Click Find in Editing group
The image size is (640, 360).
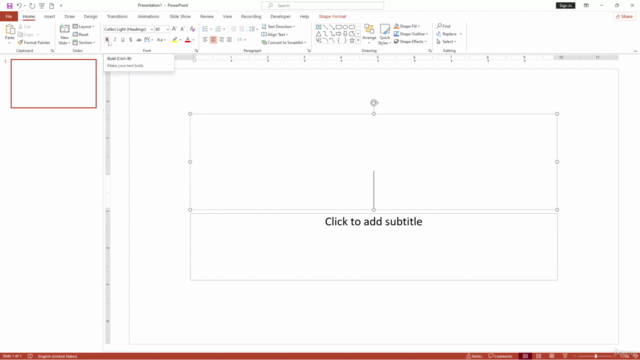[x=443, y=26]
